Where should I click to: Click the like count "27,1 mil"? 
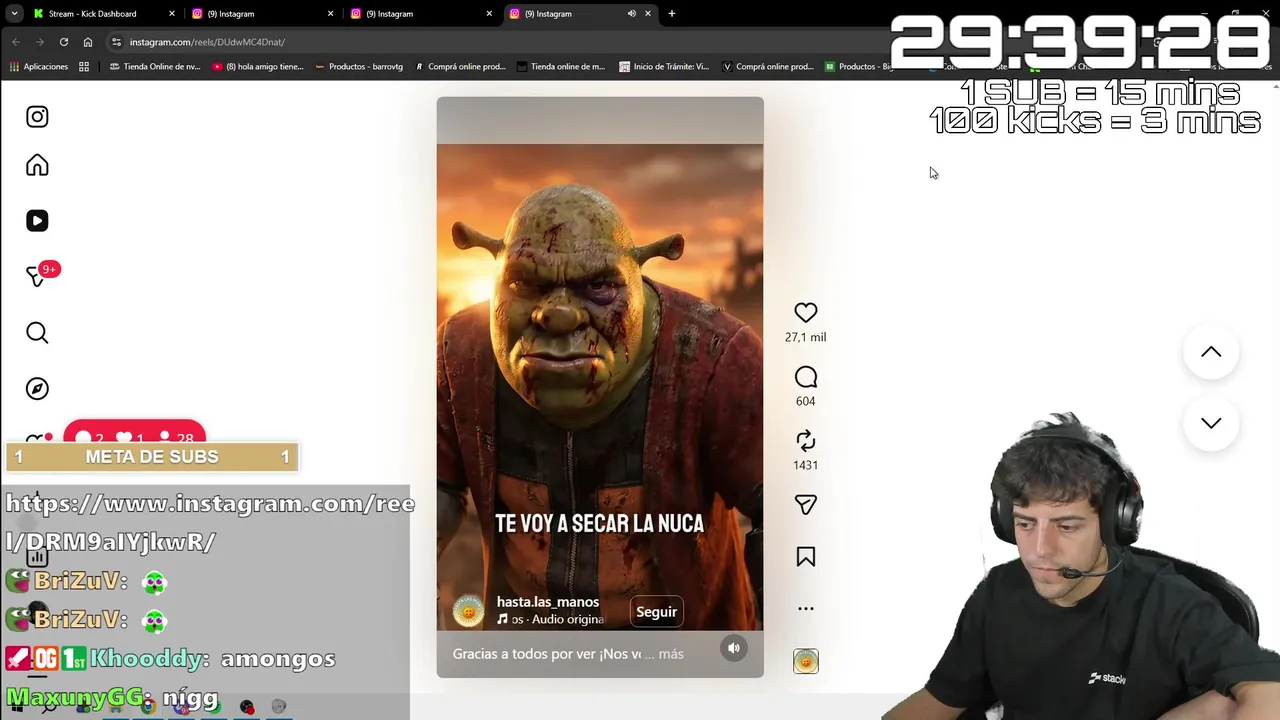tap(805, 337)
